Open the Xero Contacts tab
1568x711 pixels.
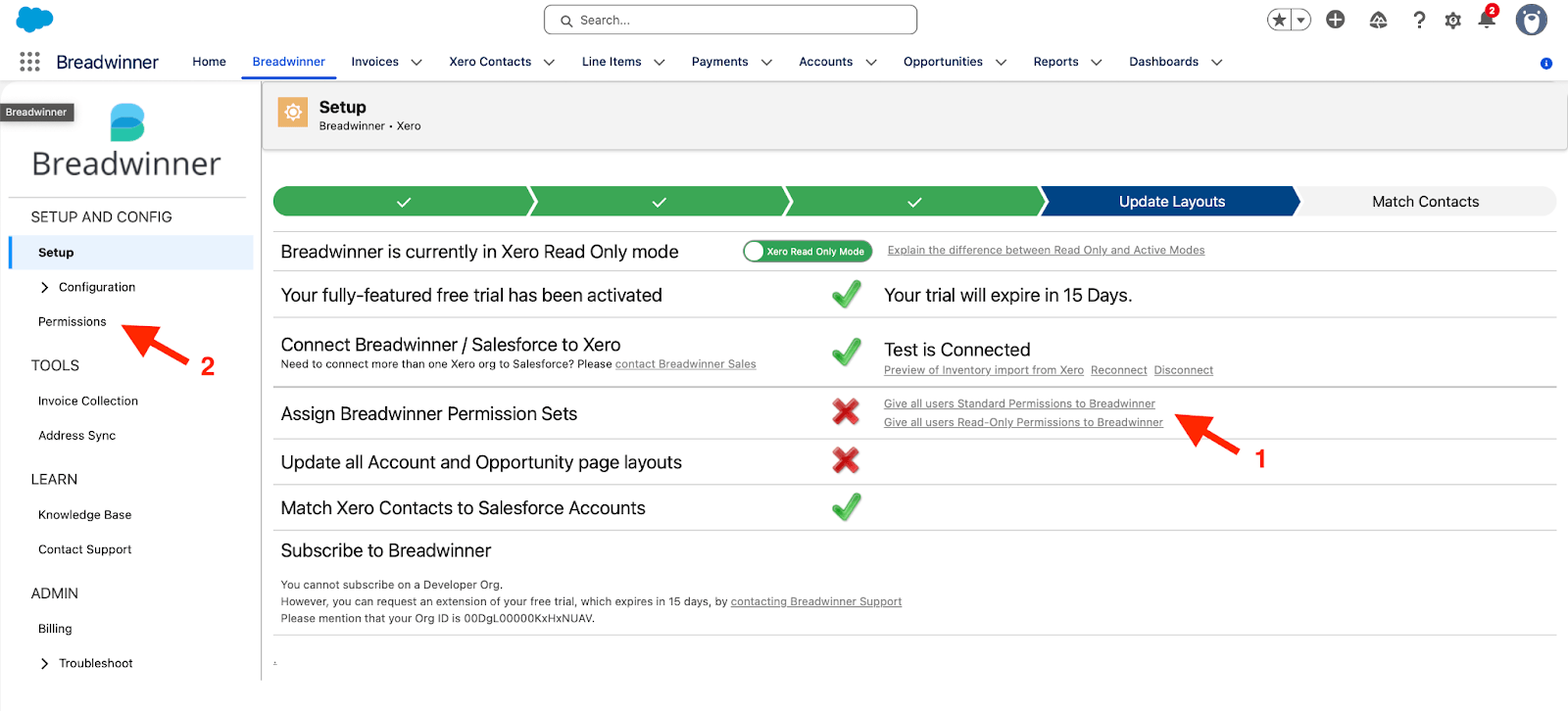[x=490, y=62]
